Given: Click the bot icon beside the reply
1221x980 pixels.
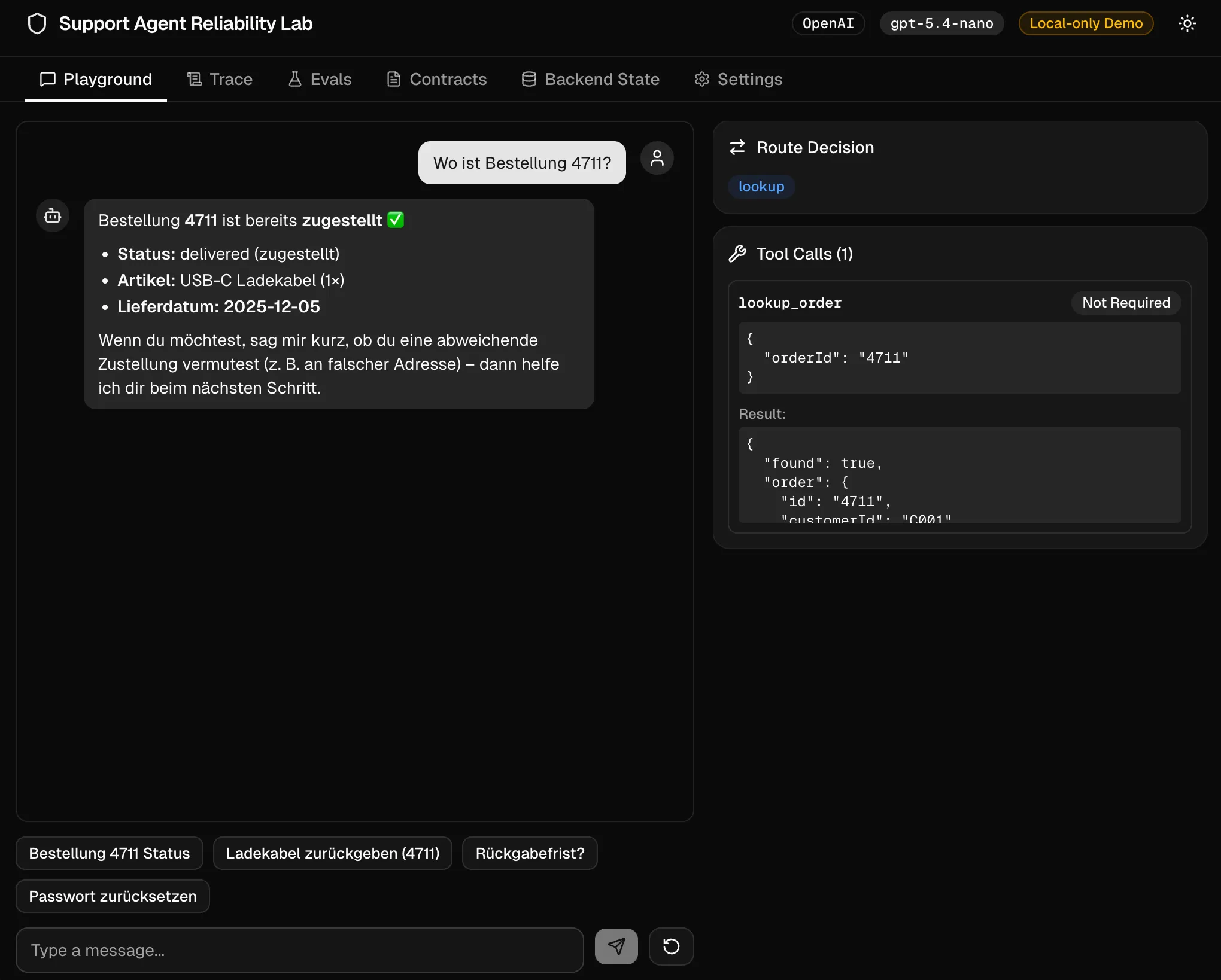Looking at the screenshot, I should click(x=52, y=215).
